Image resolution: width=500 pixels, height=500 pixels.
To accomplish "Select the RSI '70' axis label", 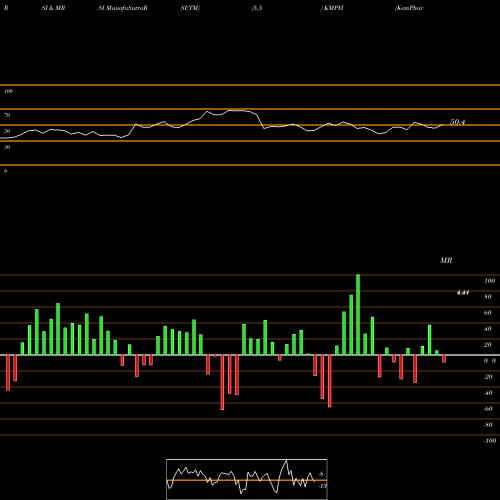I will pos(7,115).
